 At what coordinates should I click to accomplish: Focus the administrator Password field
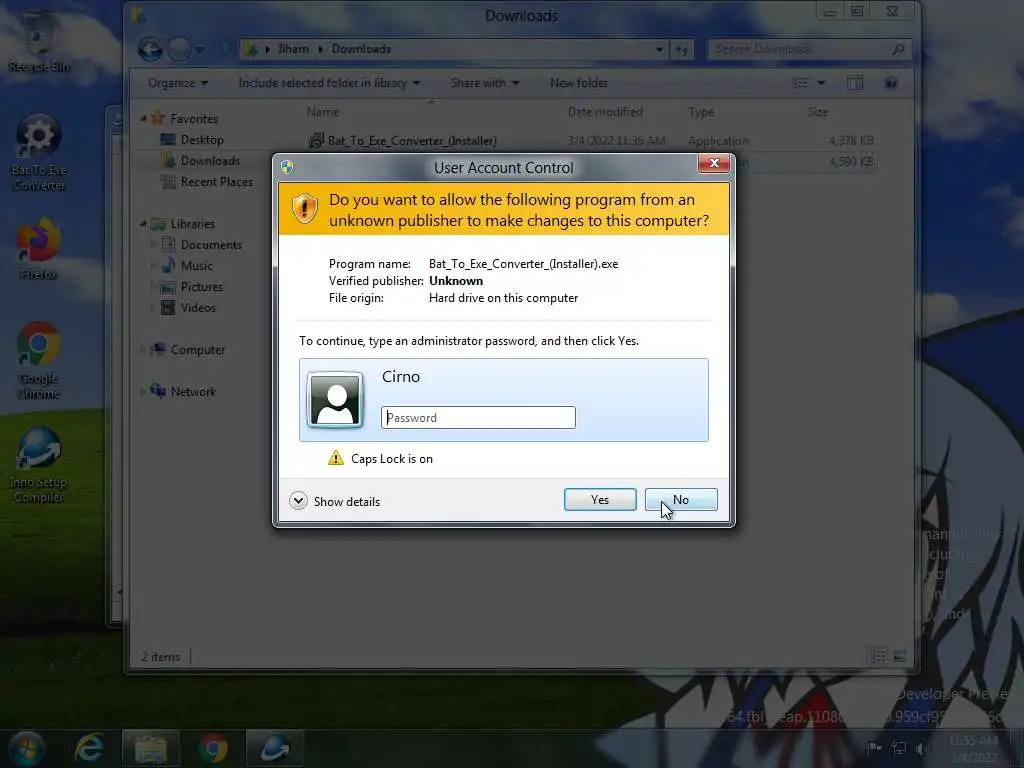[x=478, y=417]
